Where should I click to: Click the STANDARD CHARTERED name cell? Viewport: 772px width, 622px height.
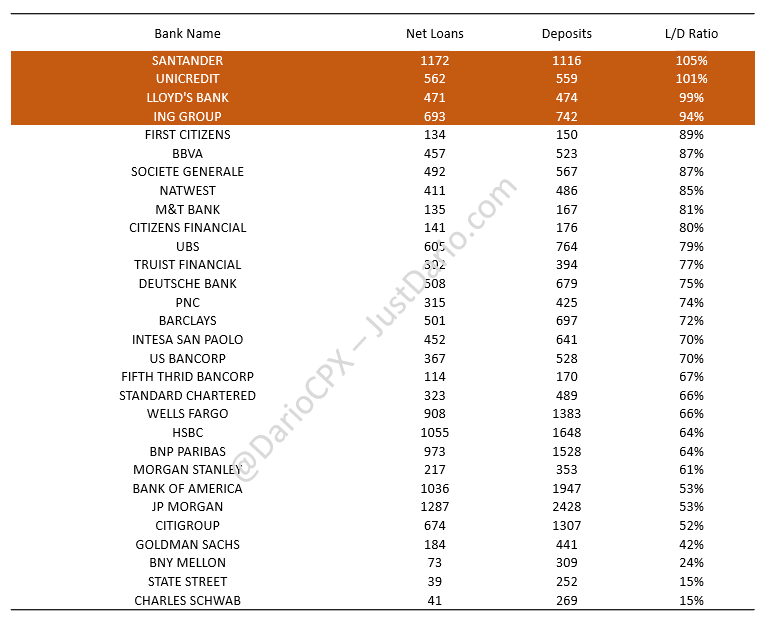pos(187,396)
